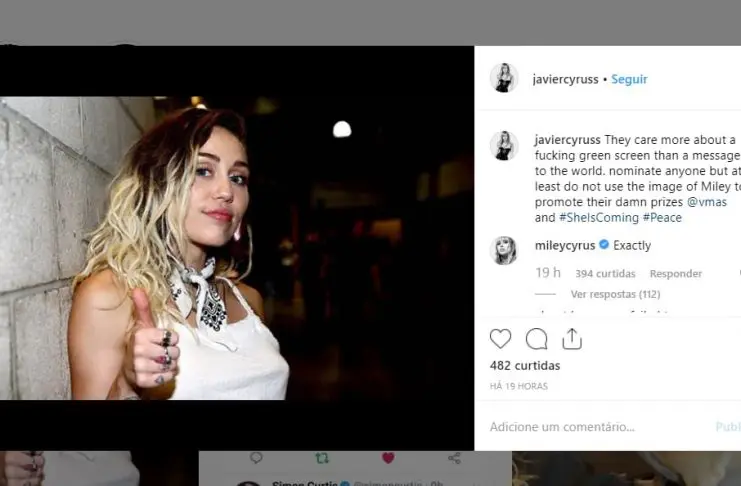Follow javiercyruss via Seguir
This screenshot has width=741, height=486.
tap(629, 79)
